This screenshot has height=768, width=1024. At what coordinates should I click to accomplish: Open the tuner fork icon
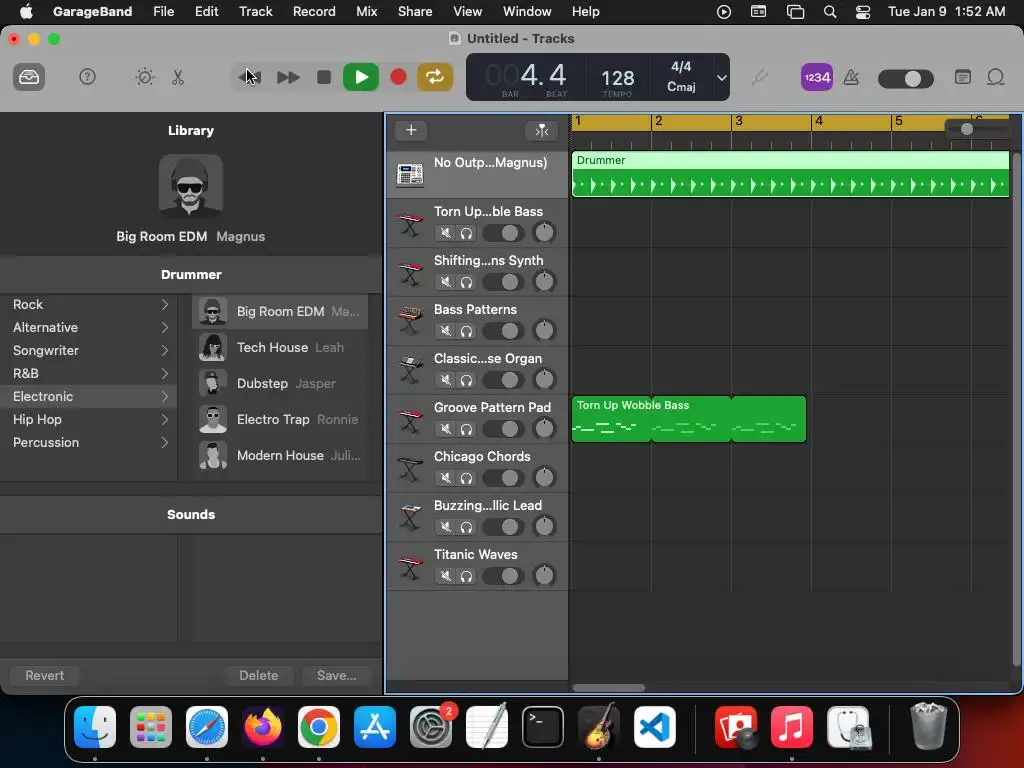[759, 77]
